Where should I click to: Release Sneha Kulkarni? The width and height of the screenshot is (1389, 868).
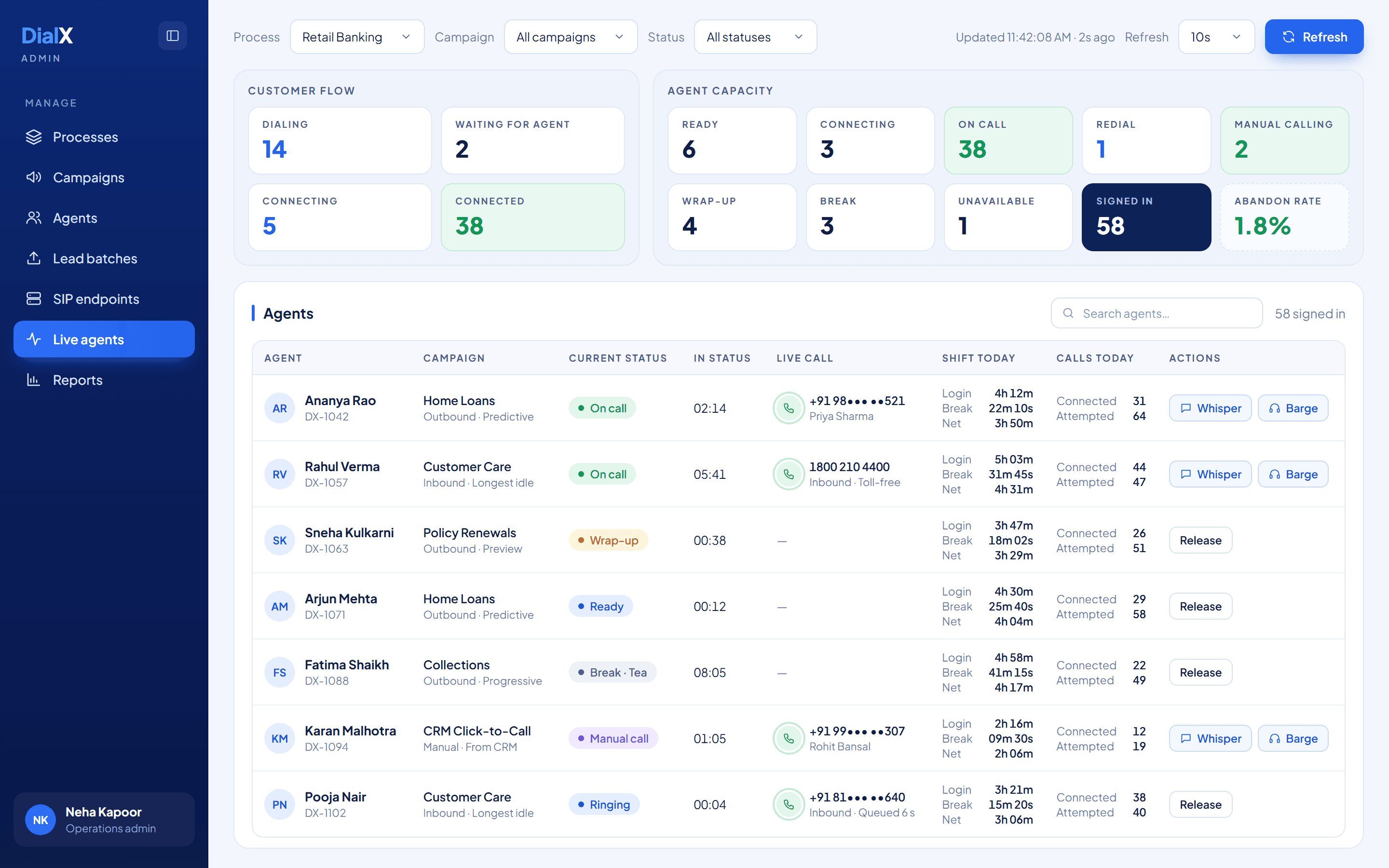pos(1200,540)
